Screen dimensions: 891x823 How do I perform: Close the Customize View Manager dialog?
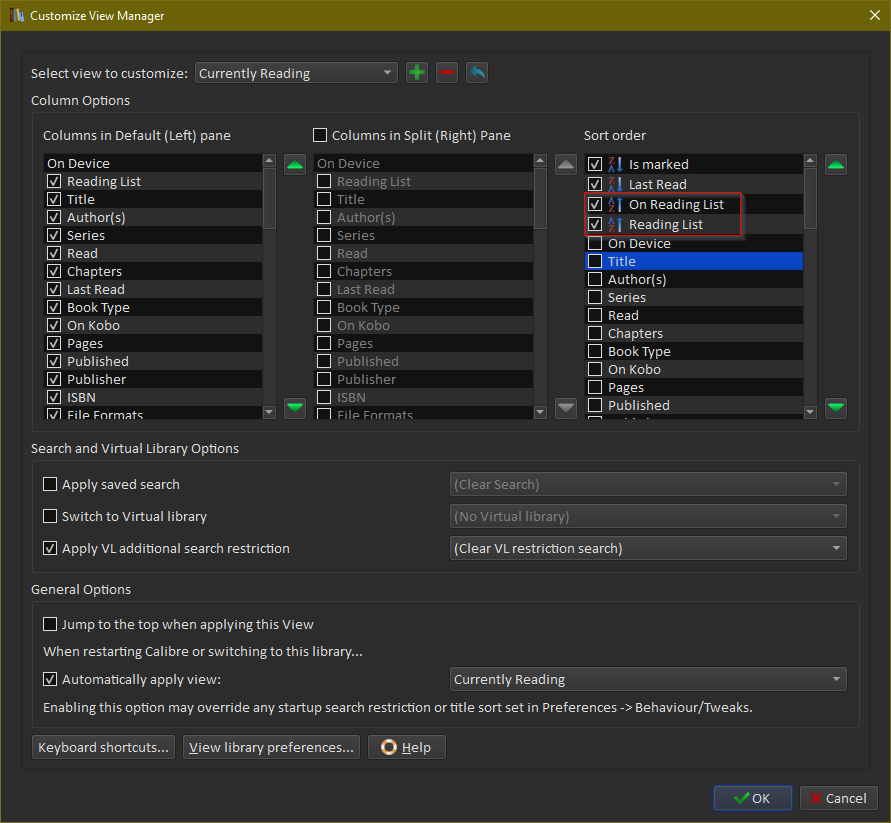click(875, 15)
